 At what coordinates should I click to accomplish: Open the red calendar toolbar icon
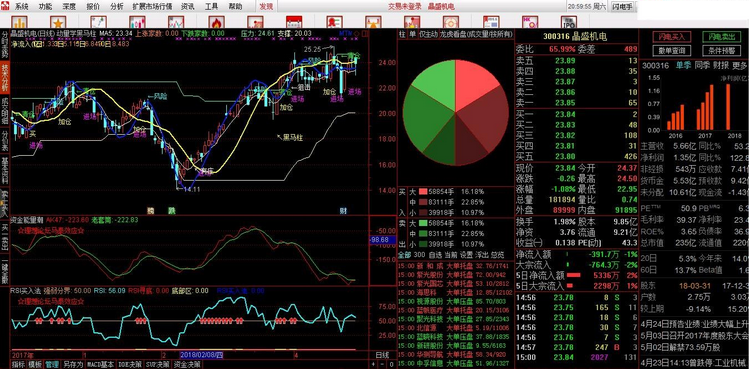tap(294, 22)
